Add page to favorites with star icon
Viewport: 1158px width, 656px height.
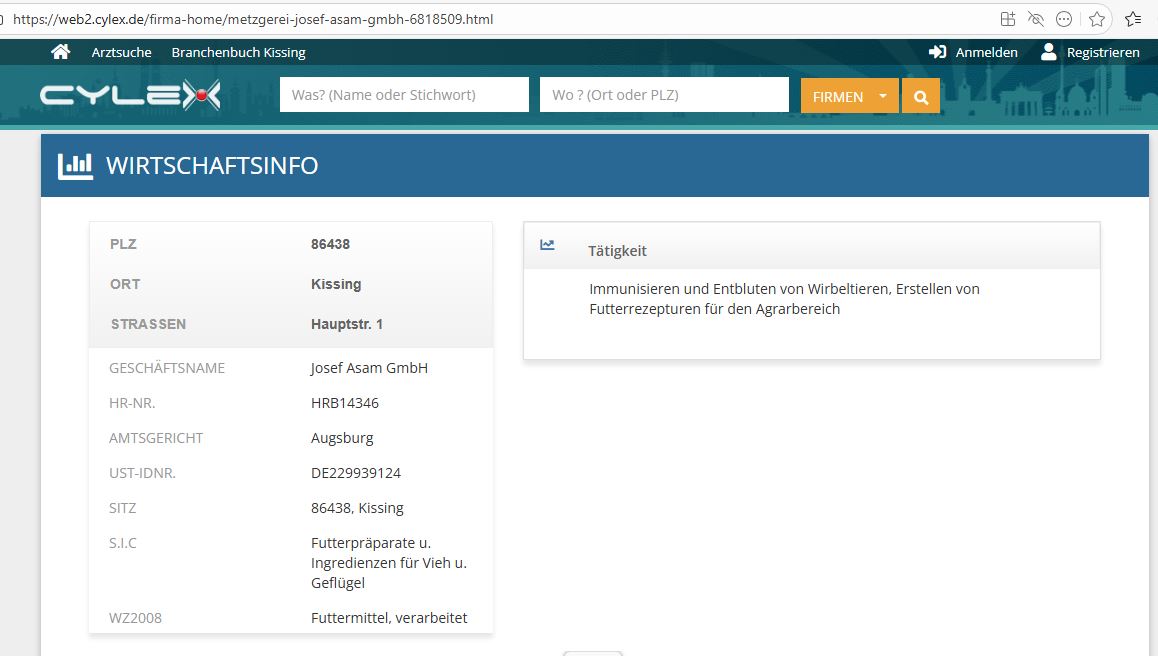(1097, 19)
